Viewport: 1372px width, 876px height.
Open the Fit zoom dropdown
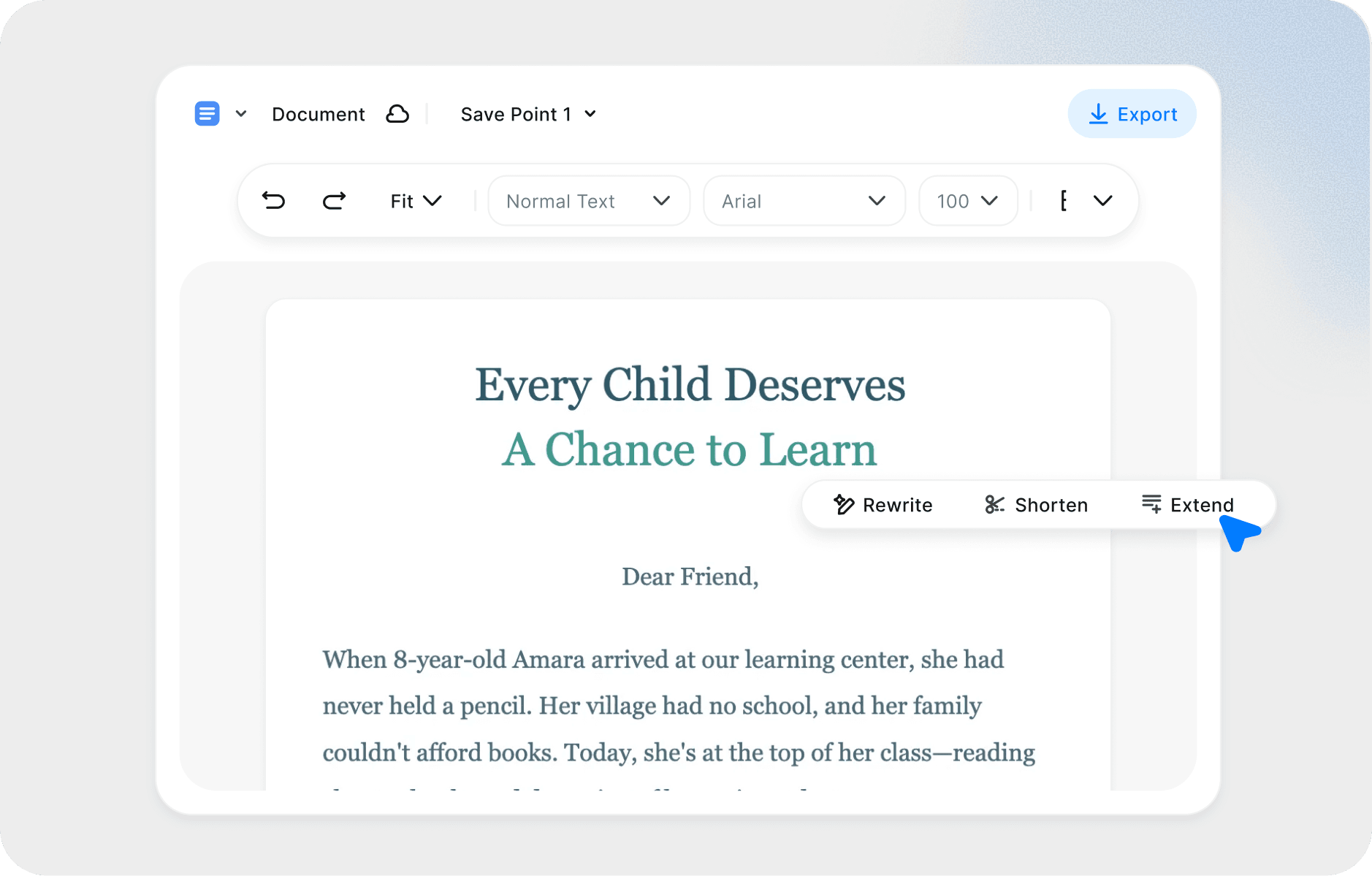pos(416,201)
